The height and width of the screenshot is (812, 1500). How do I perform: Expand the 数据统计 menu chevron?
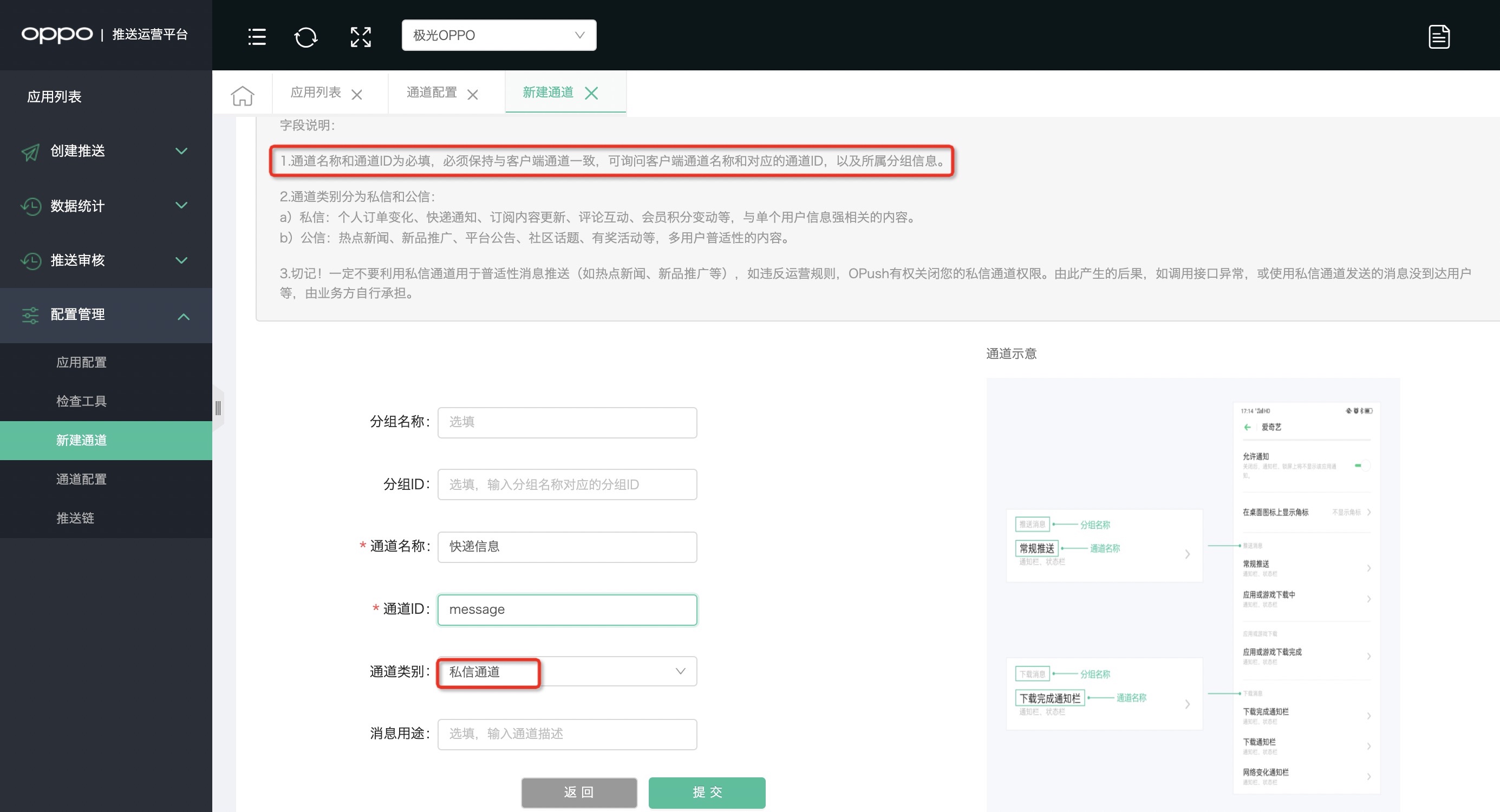tap(181, 205)
